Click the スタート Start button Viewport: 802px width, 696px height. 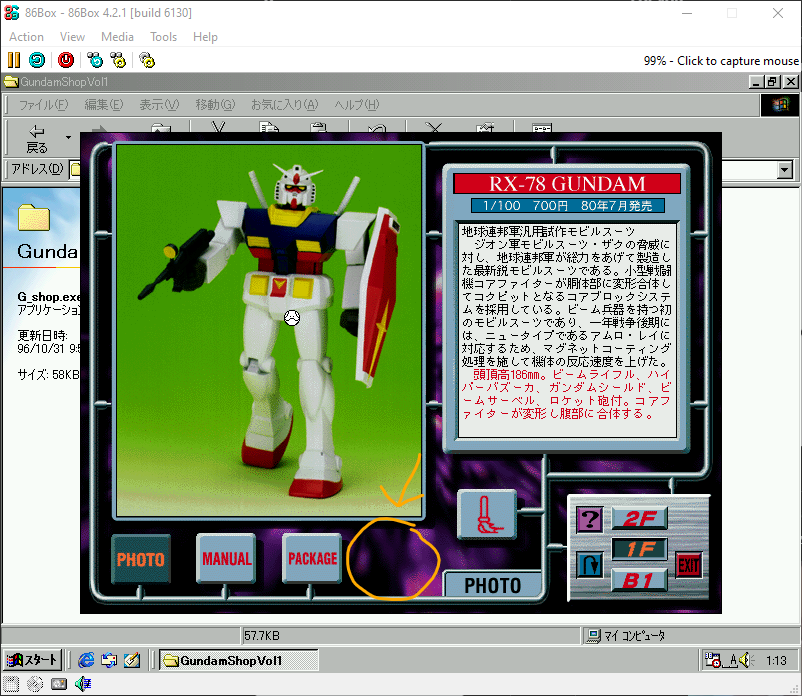33,660
